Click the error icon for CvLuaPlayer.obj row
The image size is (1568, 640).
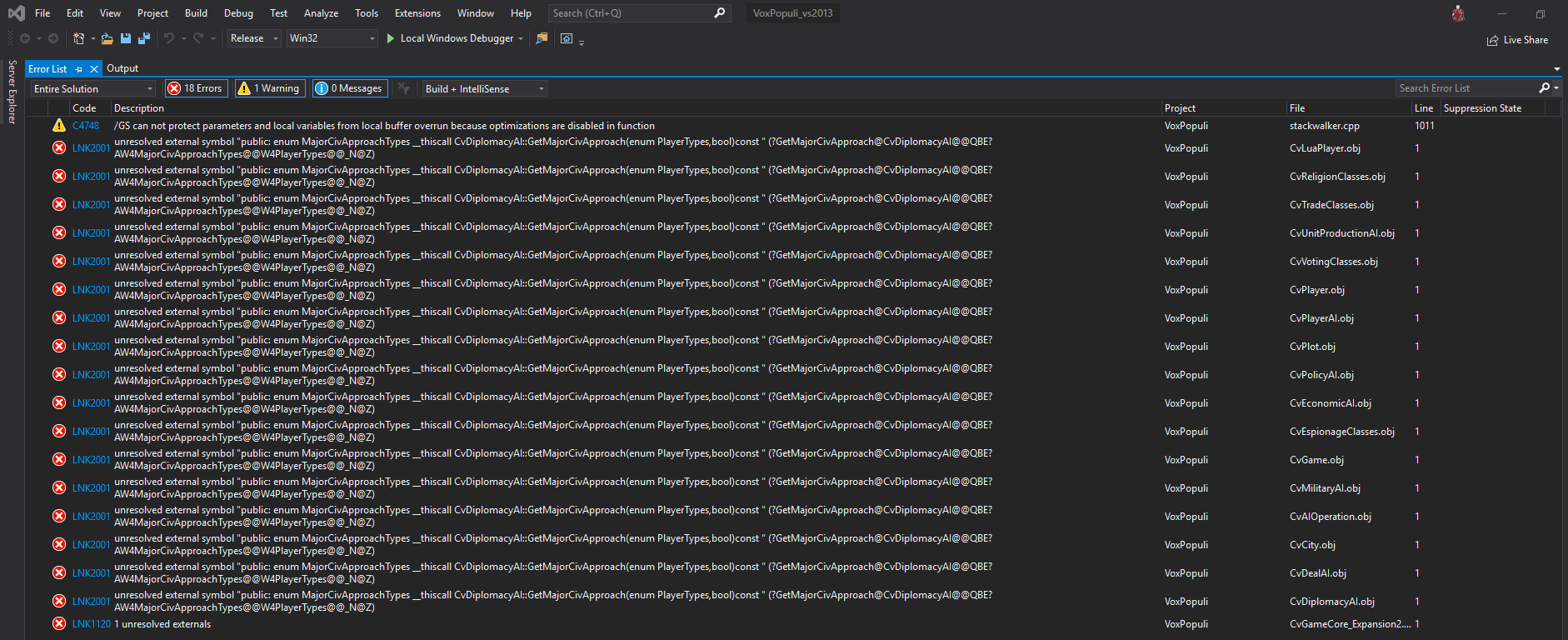pos(59,147)
